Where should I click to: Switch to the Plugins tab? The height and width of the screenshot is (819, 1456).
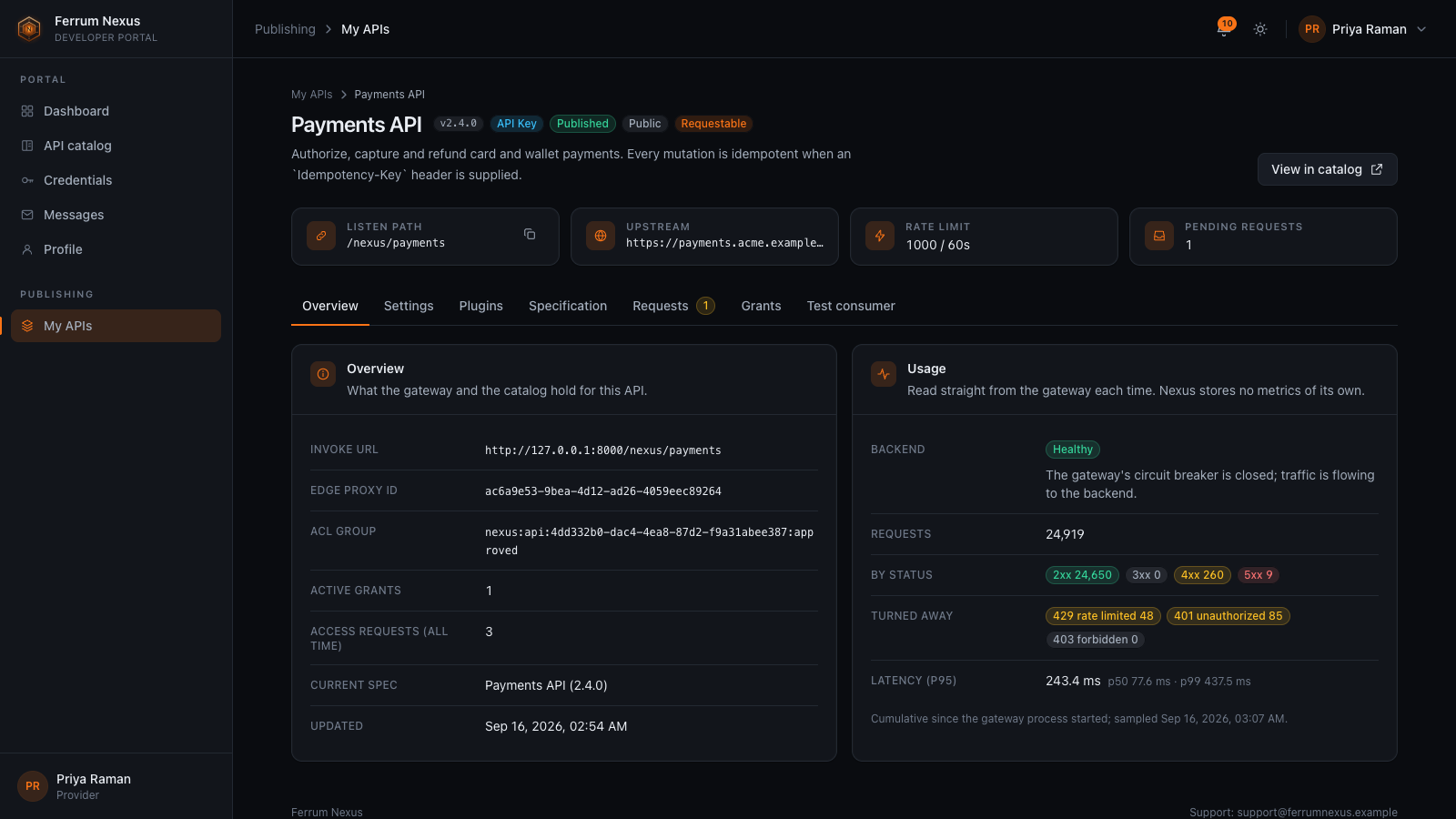481,306
